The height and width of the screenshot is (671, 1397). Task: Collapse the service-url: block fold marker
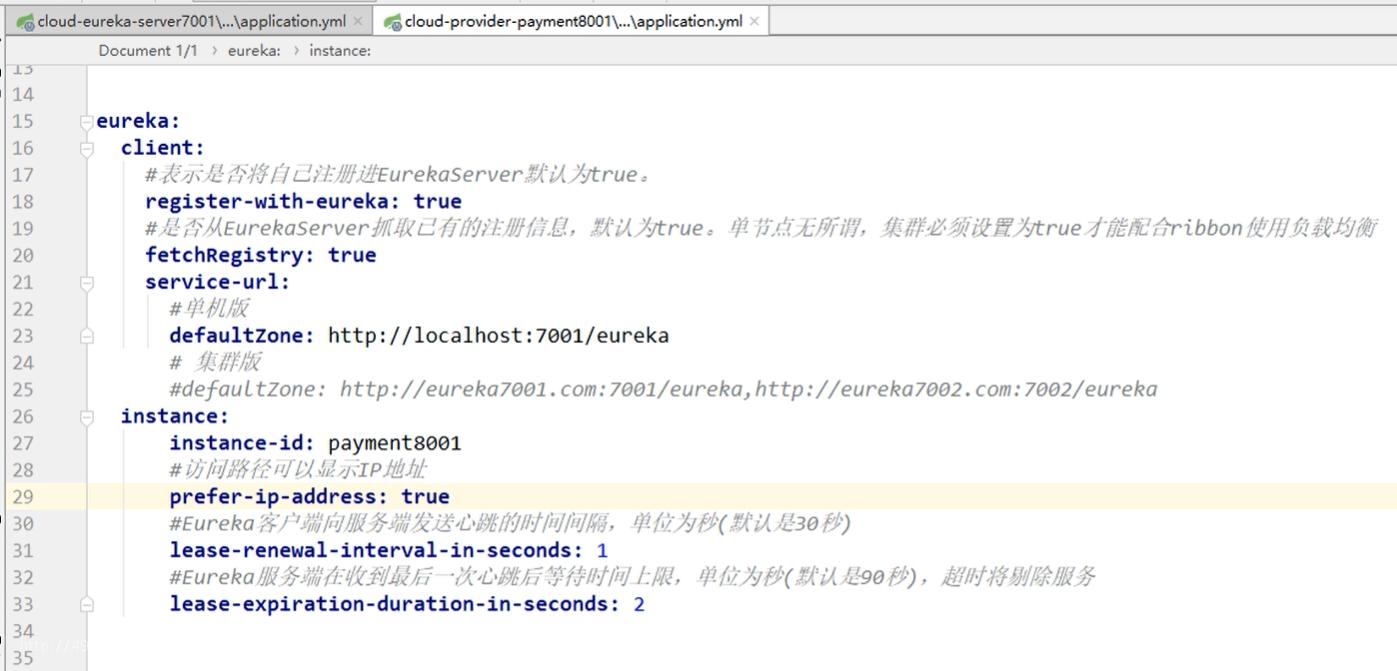pos(87,283)
